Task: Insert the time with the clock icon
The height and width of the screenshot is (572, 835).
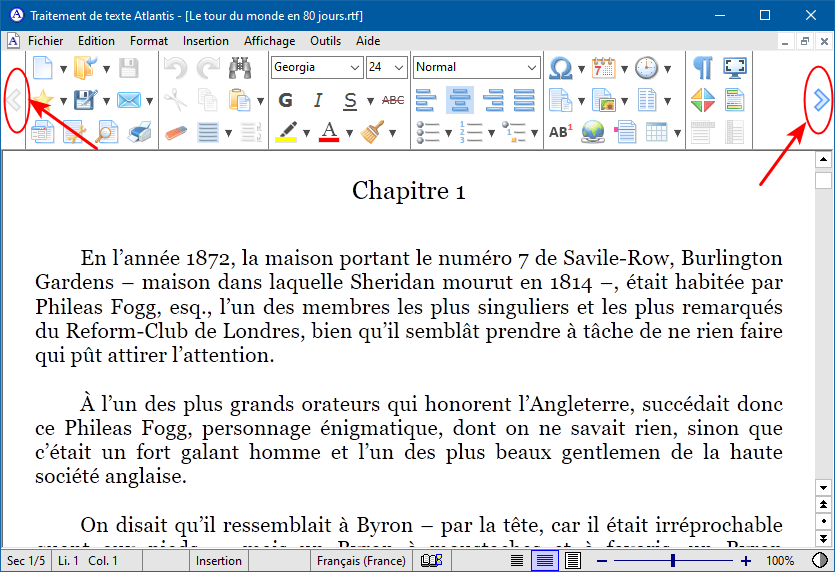Action: pos(646,68)
